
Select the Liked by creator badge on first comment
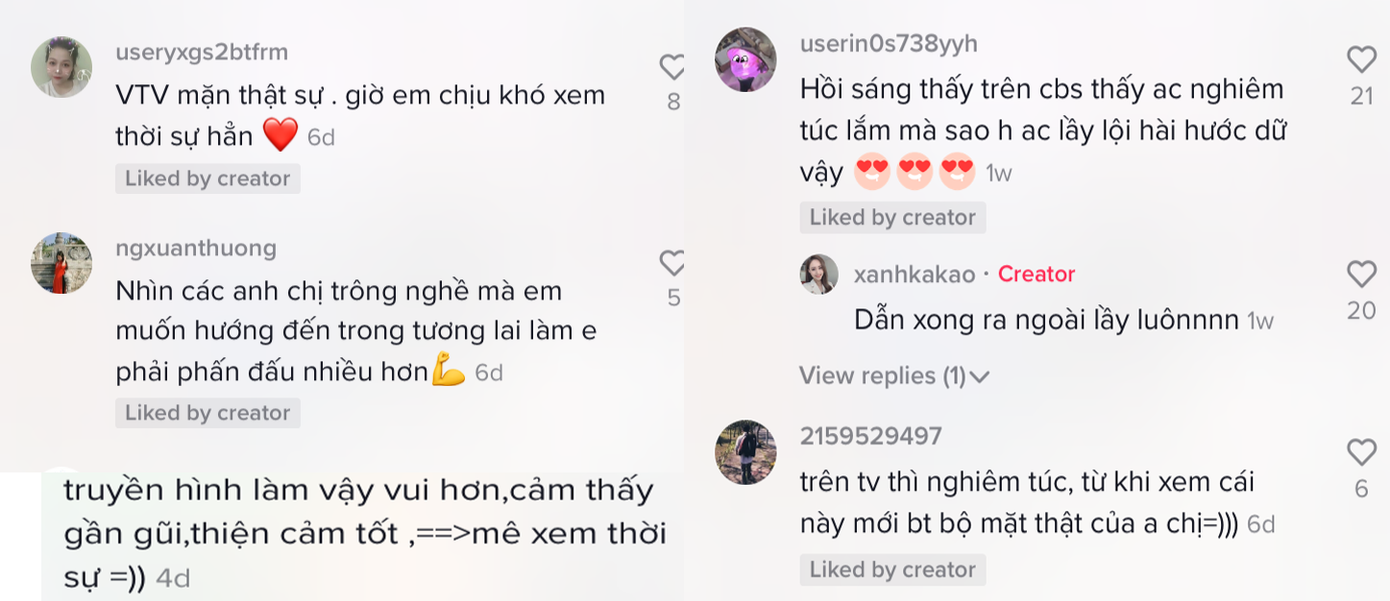[x=207, y=178]
